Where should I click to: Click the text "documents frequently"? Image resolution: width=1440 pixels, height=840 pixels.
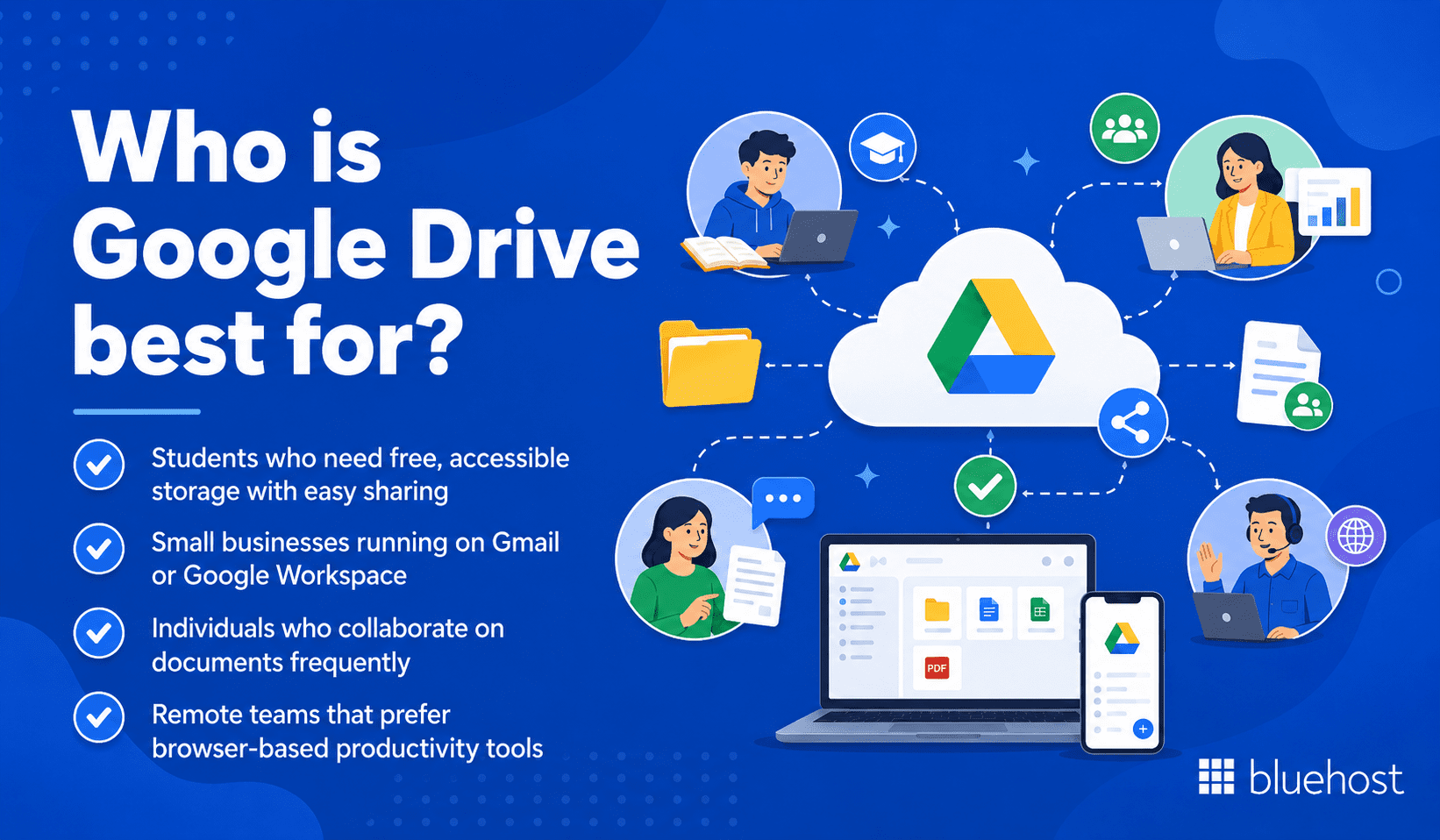(281, 663)
